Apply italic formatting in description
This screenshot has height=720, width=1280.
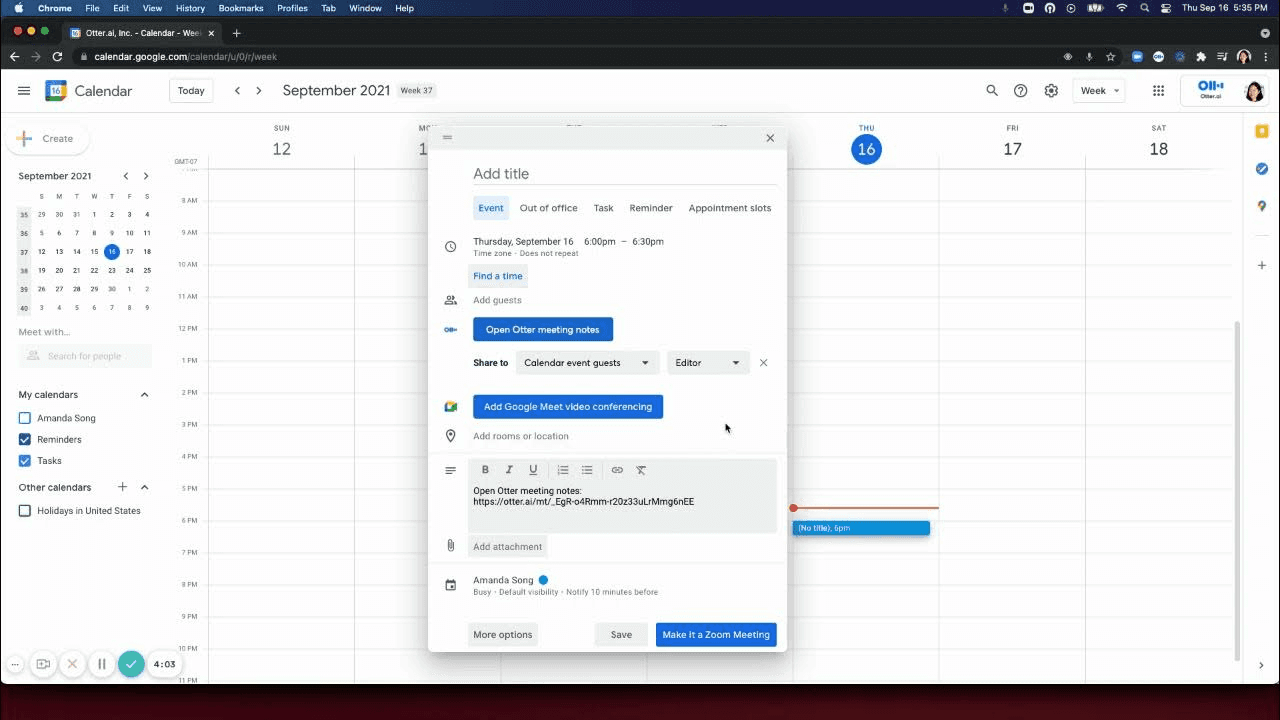click(509, 470)
